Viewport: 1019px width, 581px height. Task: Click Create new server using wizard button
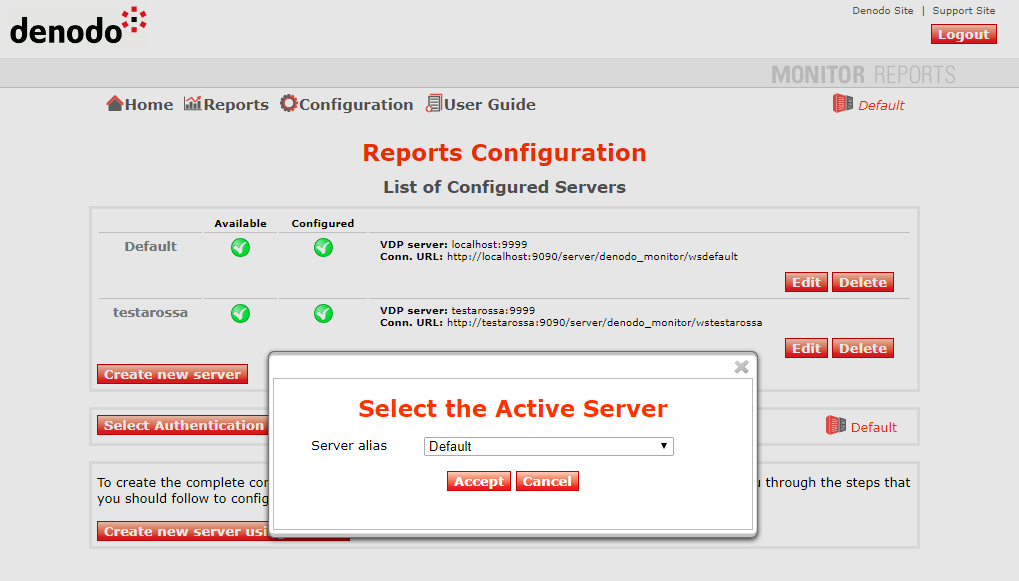point(183,531)
